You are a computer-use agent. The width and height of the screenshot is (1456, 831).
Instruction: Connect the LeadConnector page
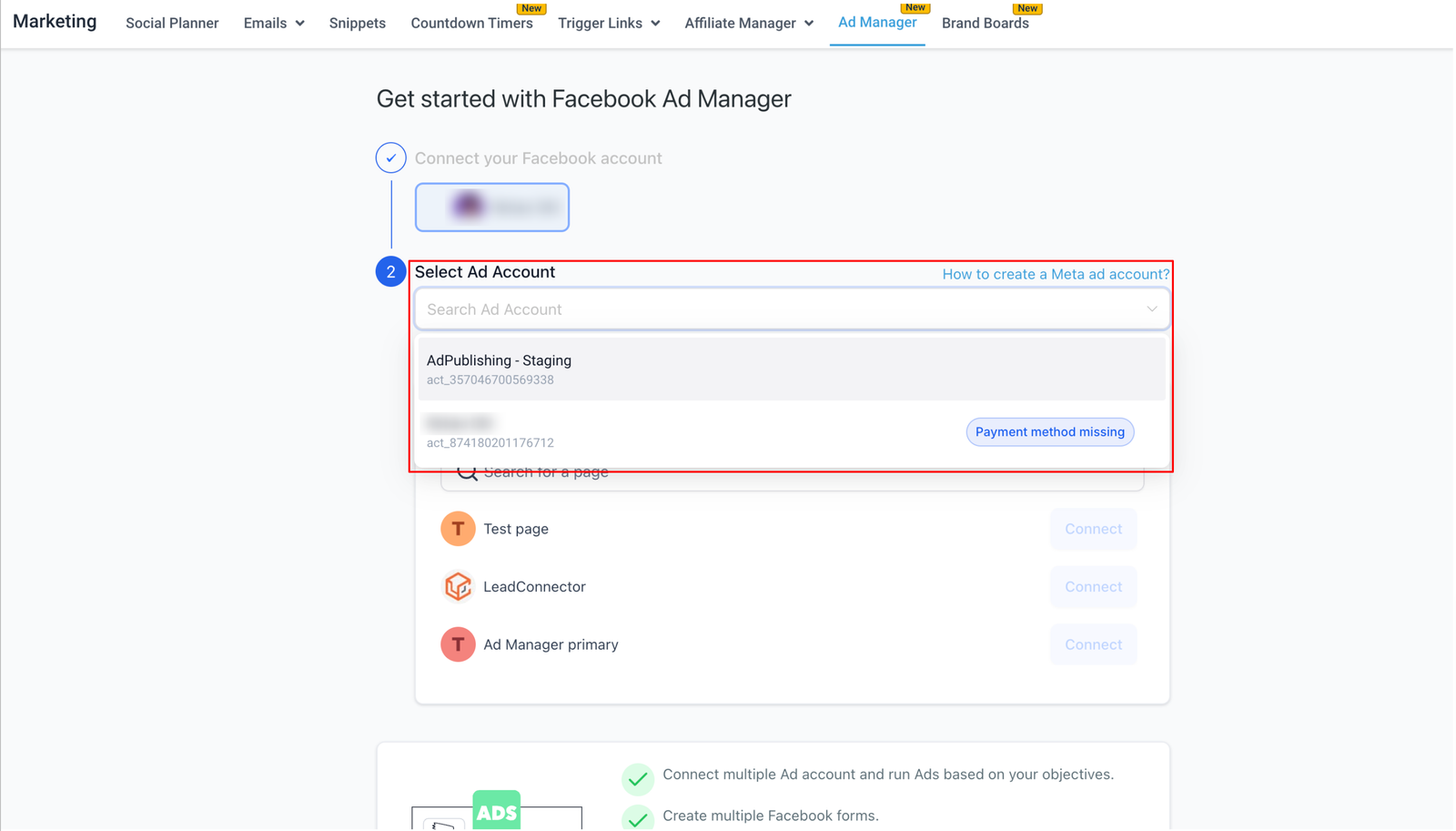coord(1093,587)
